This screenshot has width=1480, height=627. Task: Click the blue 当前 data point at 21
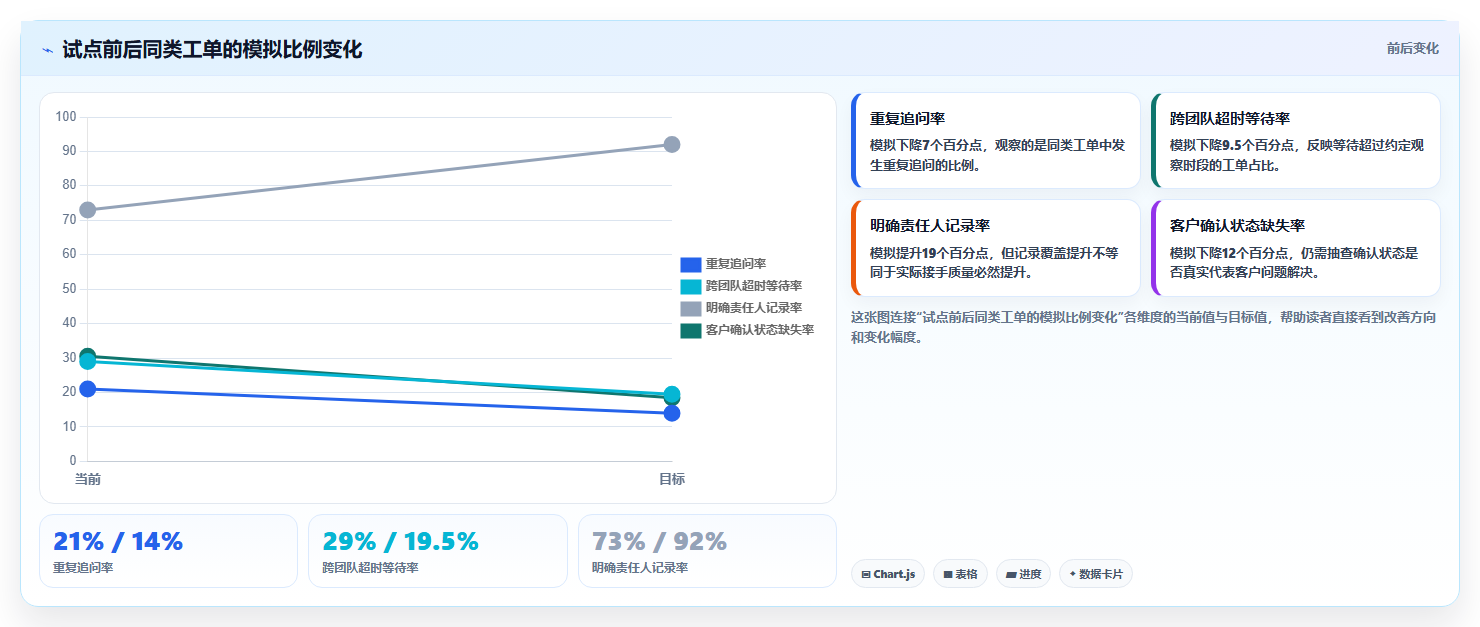pyautogui.click(x=88, y=389)
